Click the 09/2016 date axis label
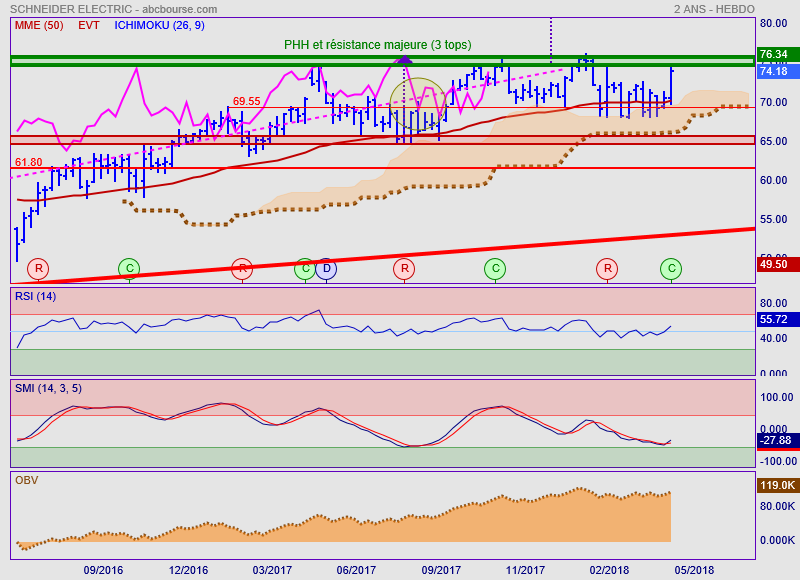800x580 pixels. click(103, 570)
